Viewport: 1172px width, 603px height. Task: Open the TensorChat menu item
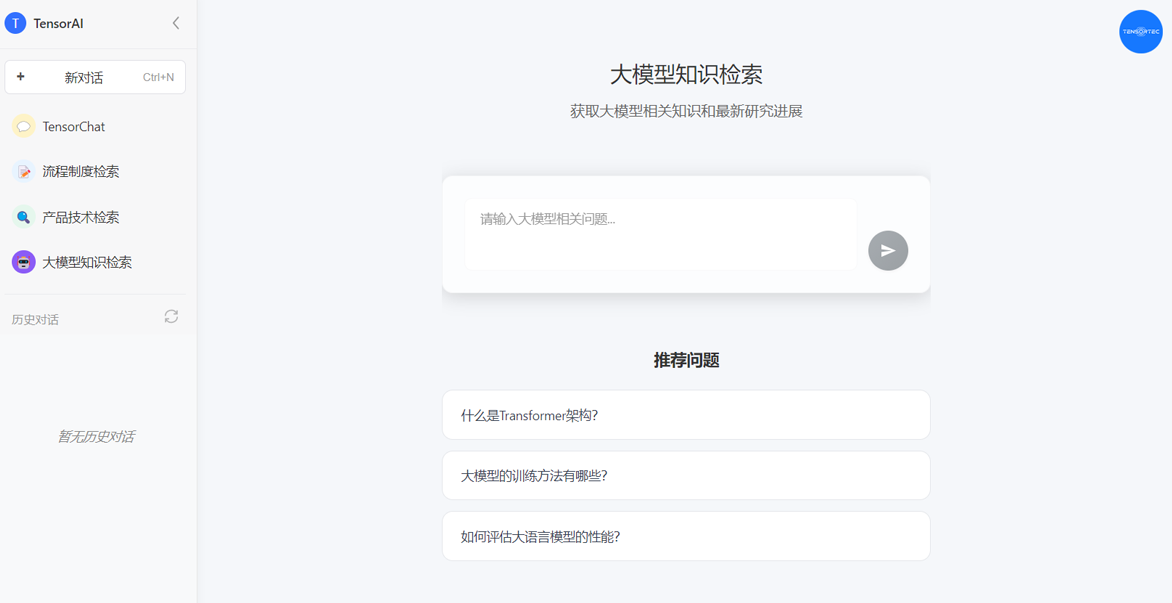coord(74,127)
